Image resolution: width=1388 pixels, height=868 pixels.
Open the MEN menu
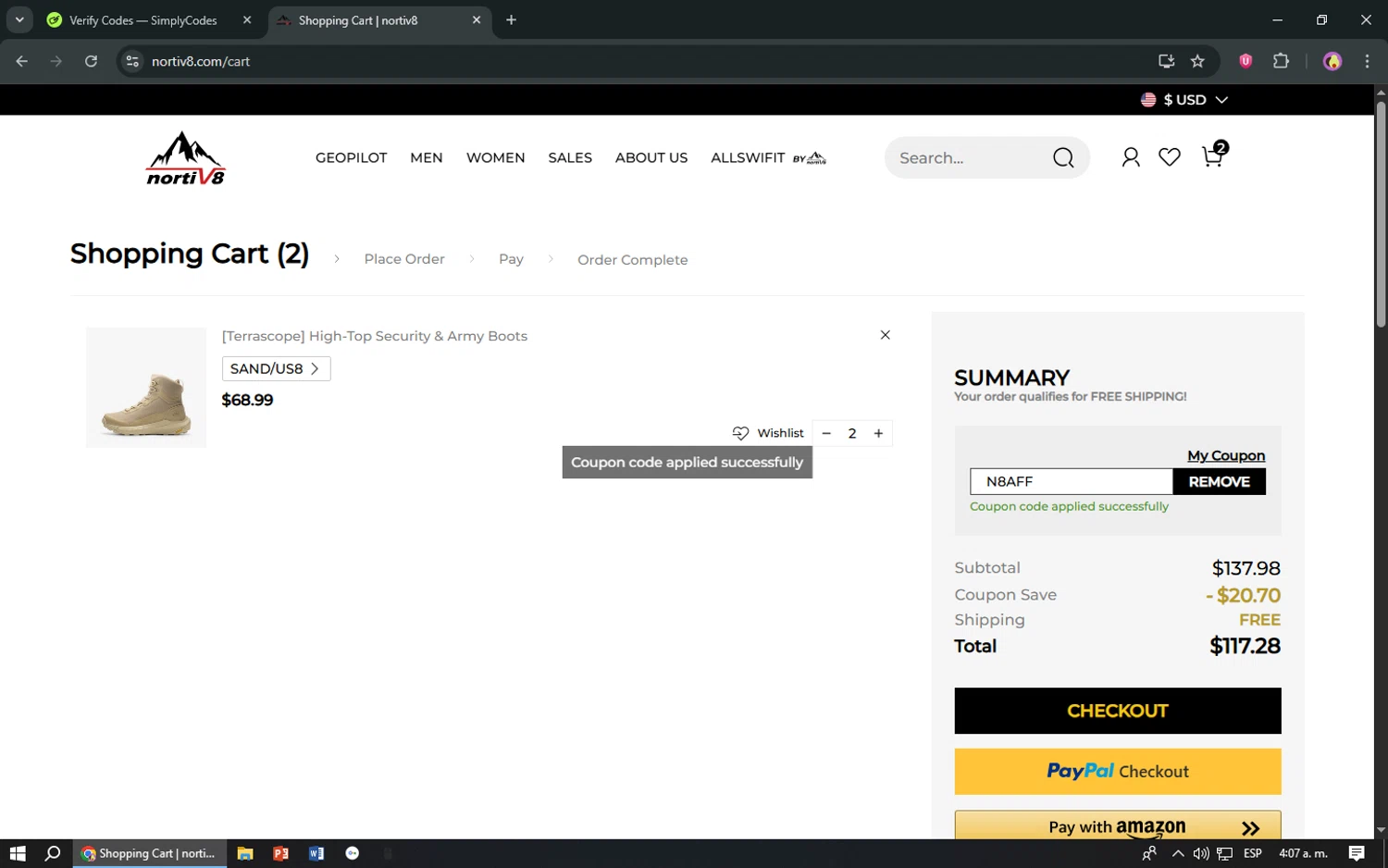pyautogui.click(x=426, y=158)
